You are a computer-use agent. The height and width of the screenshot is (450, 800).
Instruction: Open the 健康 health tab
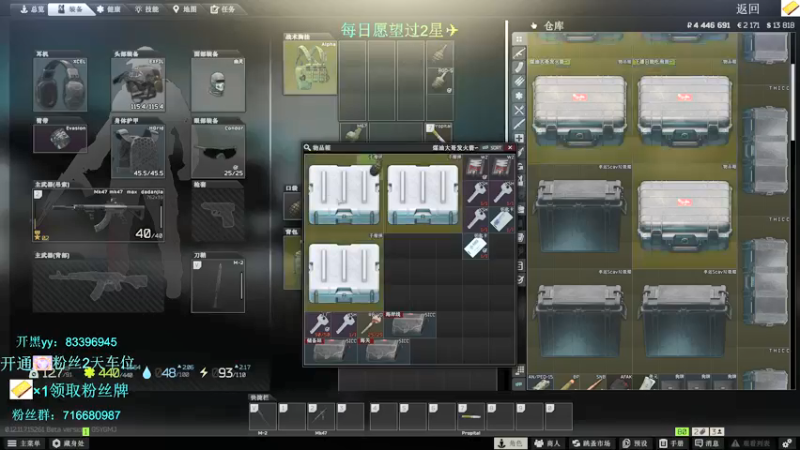click(x=109, y=9)
